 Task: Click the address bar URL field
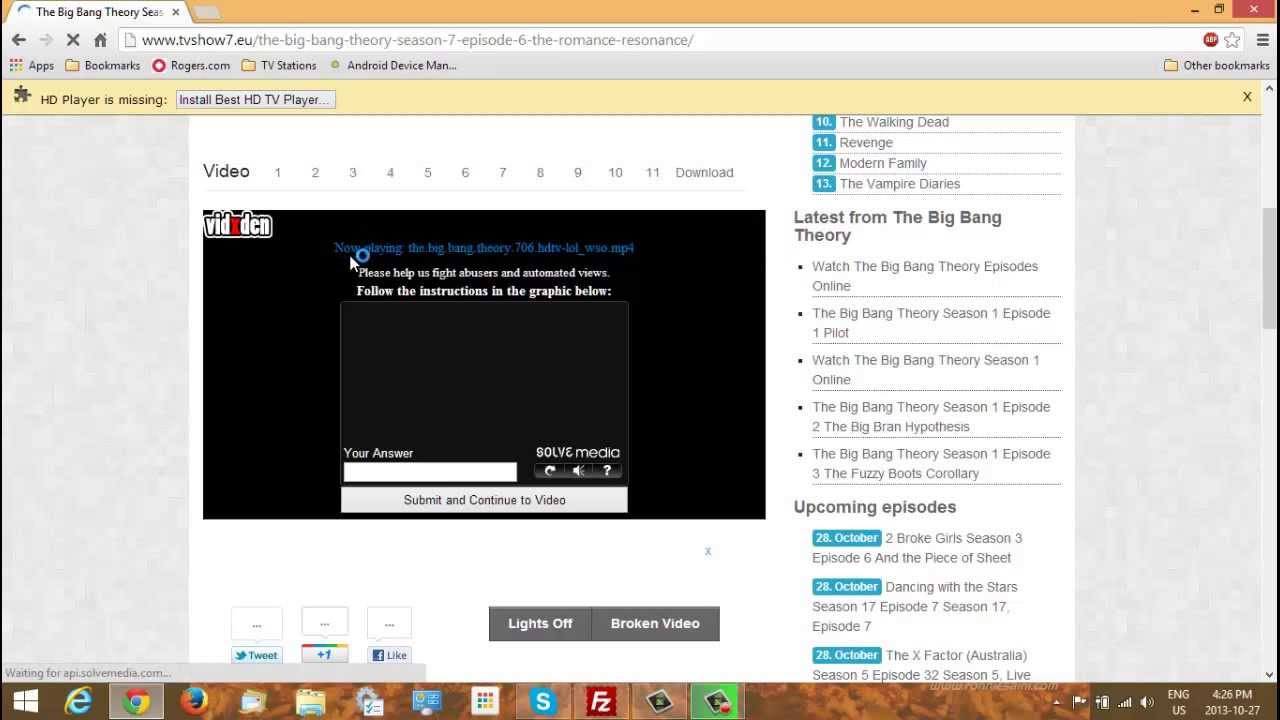coord(660,40)
